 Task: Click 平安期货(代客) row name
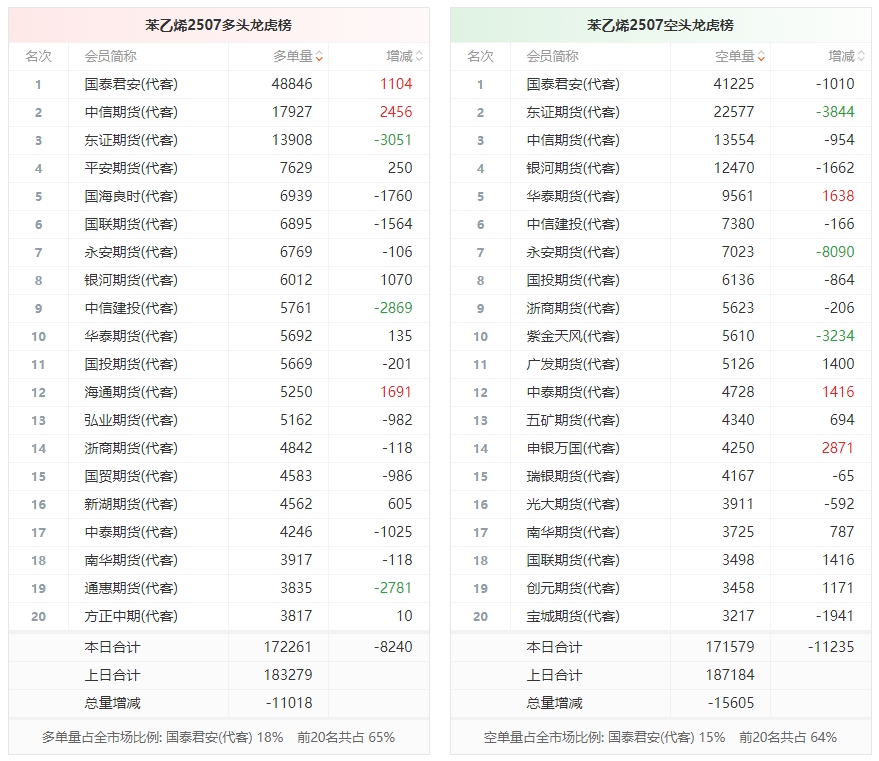coord(131,168)
